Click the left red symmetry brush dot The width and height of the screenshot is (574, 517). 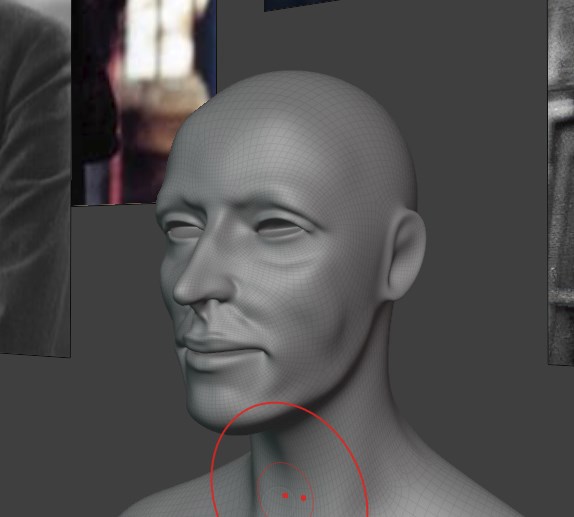coord(285,496)
